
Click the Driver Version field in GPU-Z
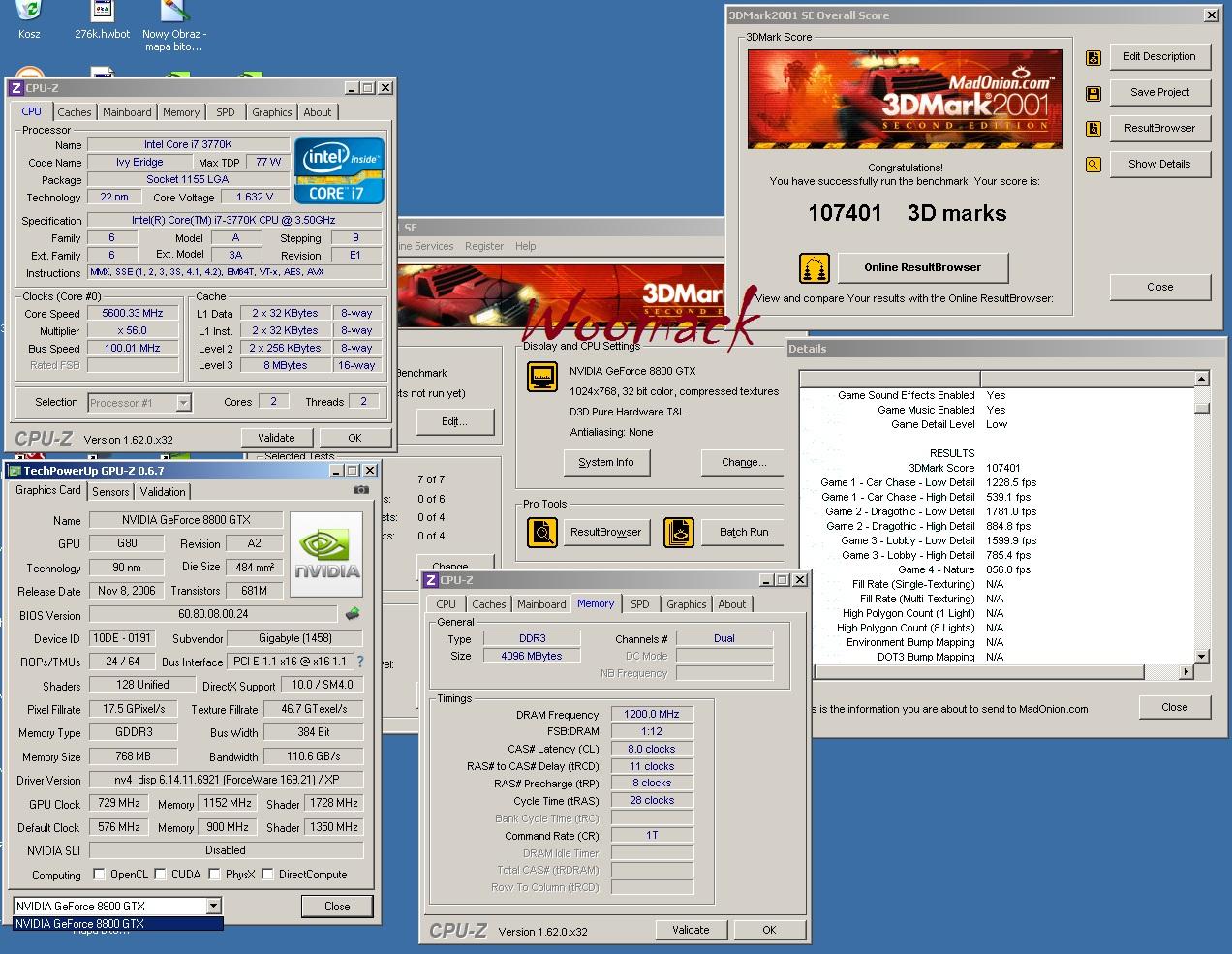(x=226, y=780)
